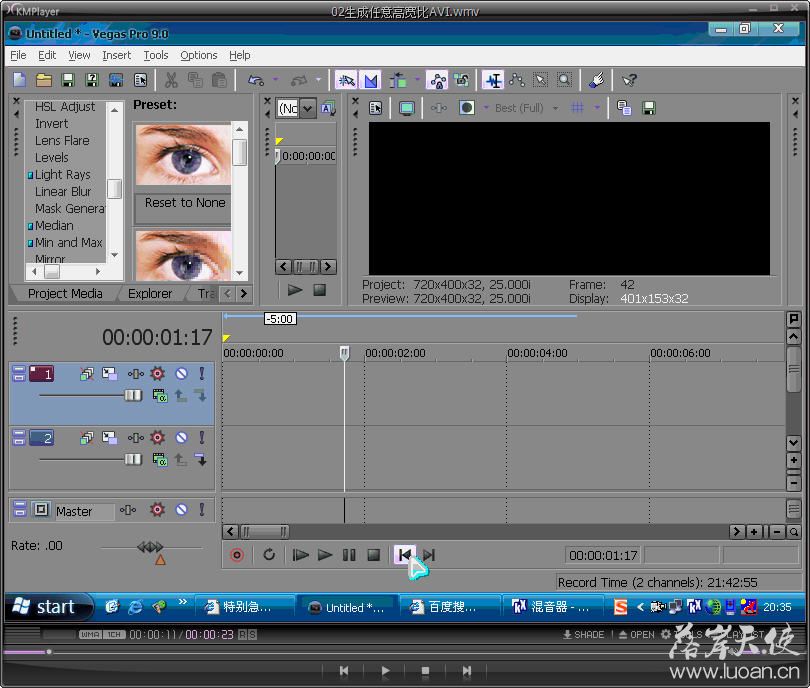Toggle Automatic Crossfades button

371,80
